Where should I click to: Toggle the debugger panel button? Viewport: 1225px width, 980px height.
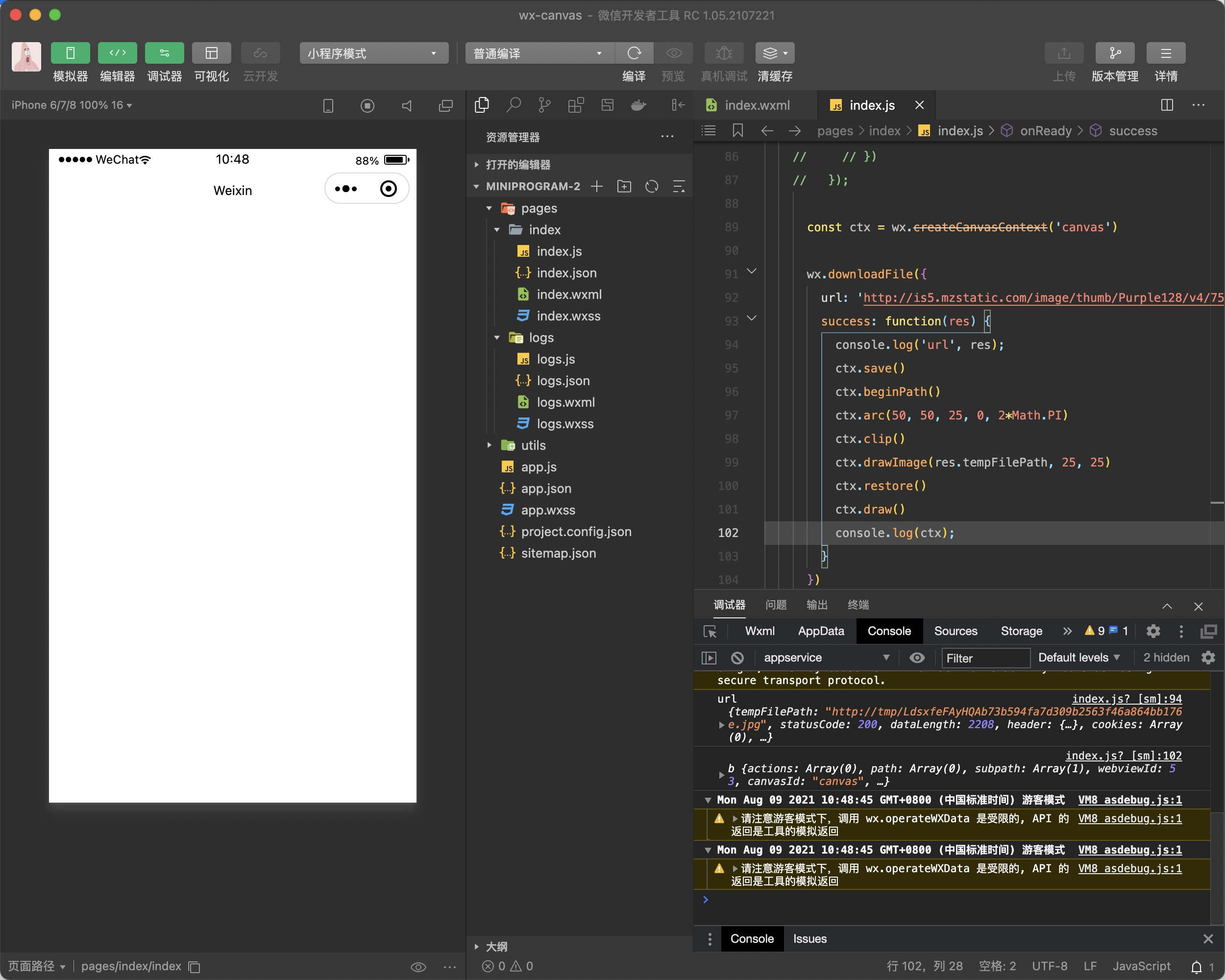click(164, 53)
